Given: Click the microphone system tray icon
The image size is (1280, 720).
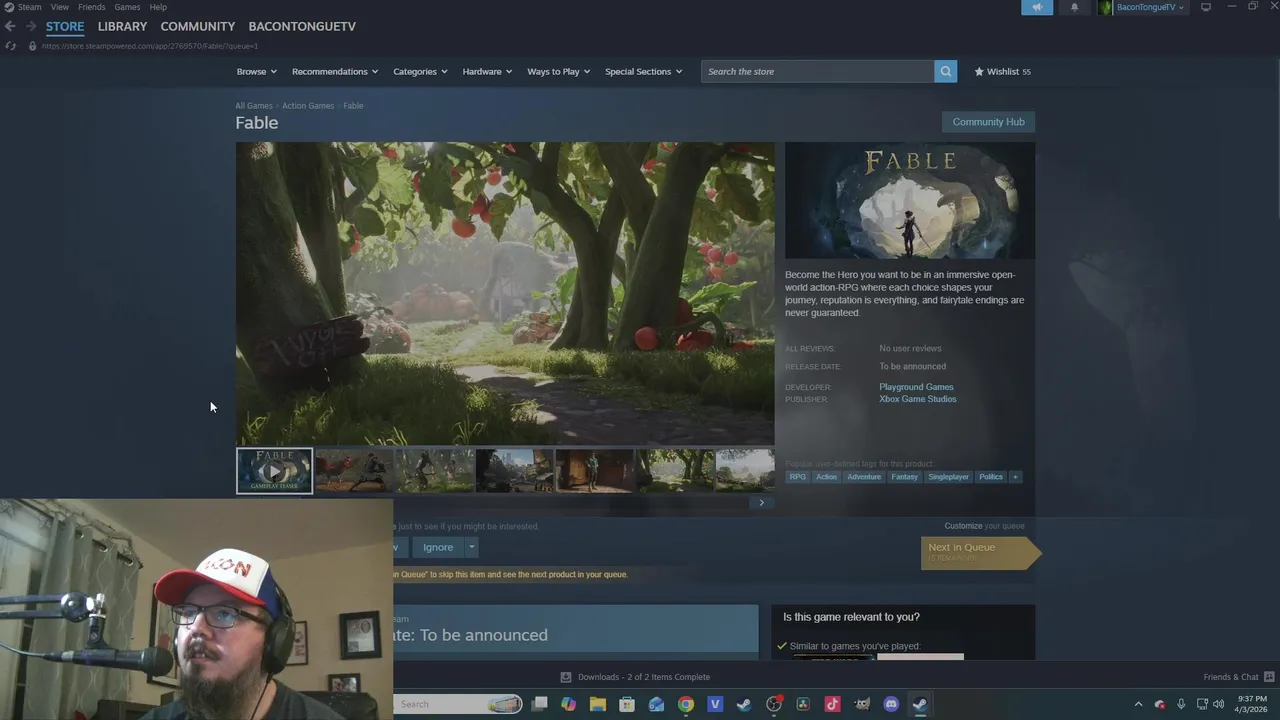Looking at the screenshot, I should point(1181,704).
